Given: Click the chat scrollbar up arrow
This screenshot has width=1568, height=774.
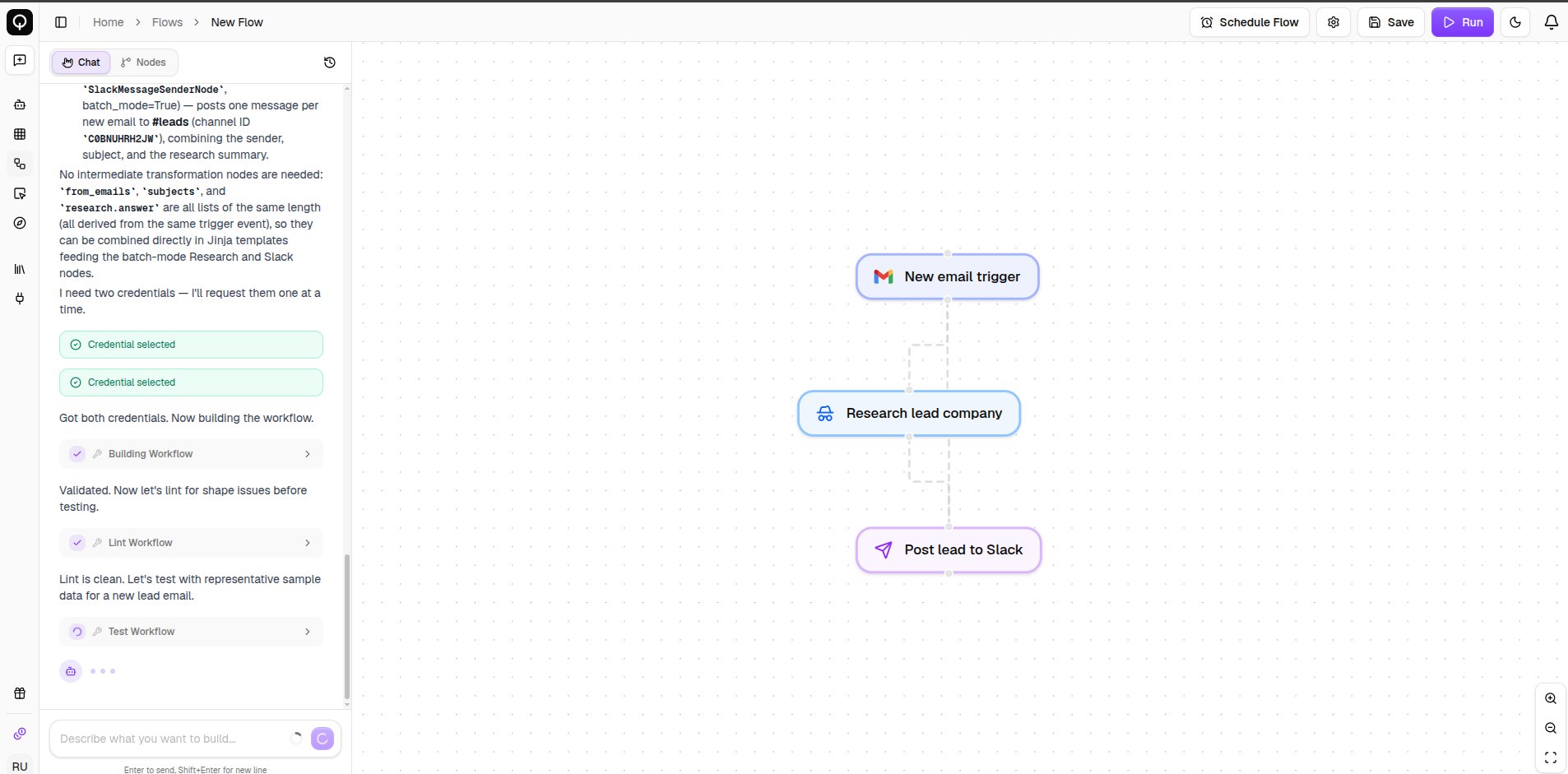Looking at the screenshot, I should coord(347,87).
